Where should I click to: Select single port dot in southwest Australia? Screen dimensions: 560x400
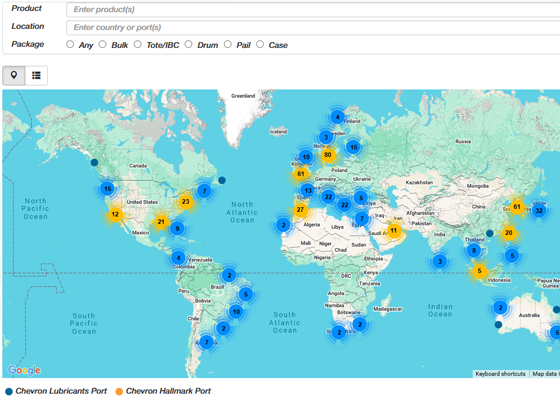pos(498,325)
